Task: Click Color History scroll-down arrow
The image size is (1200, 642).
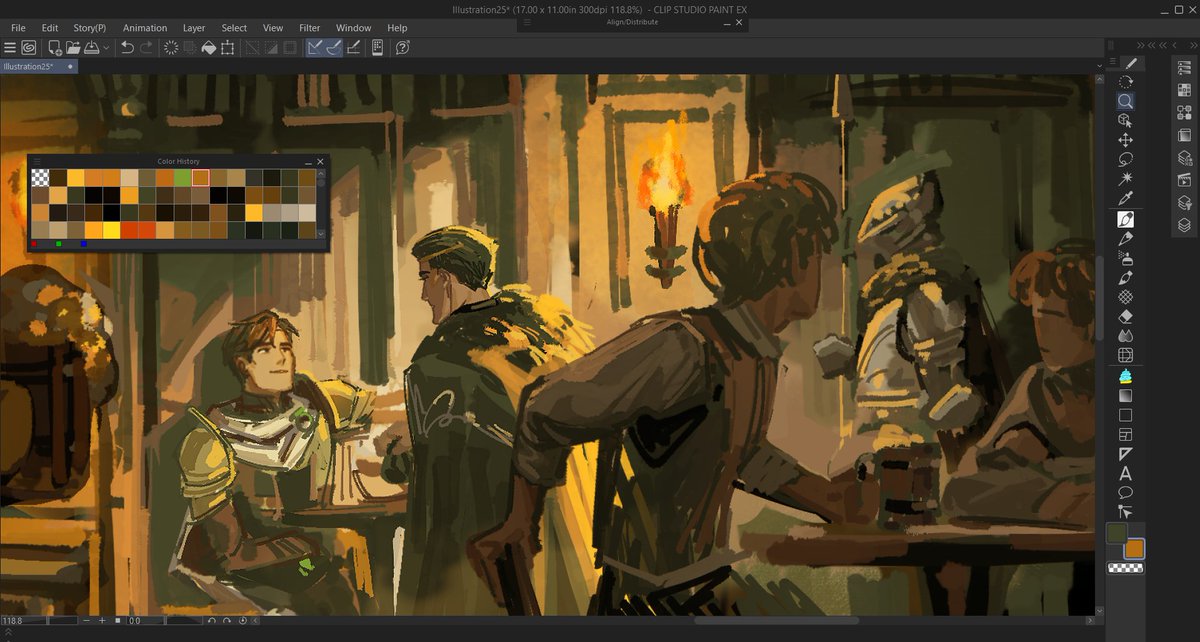Action: click(x=321, y=233)
